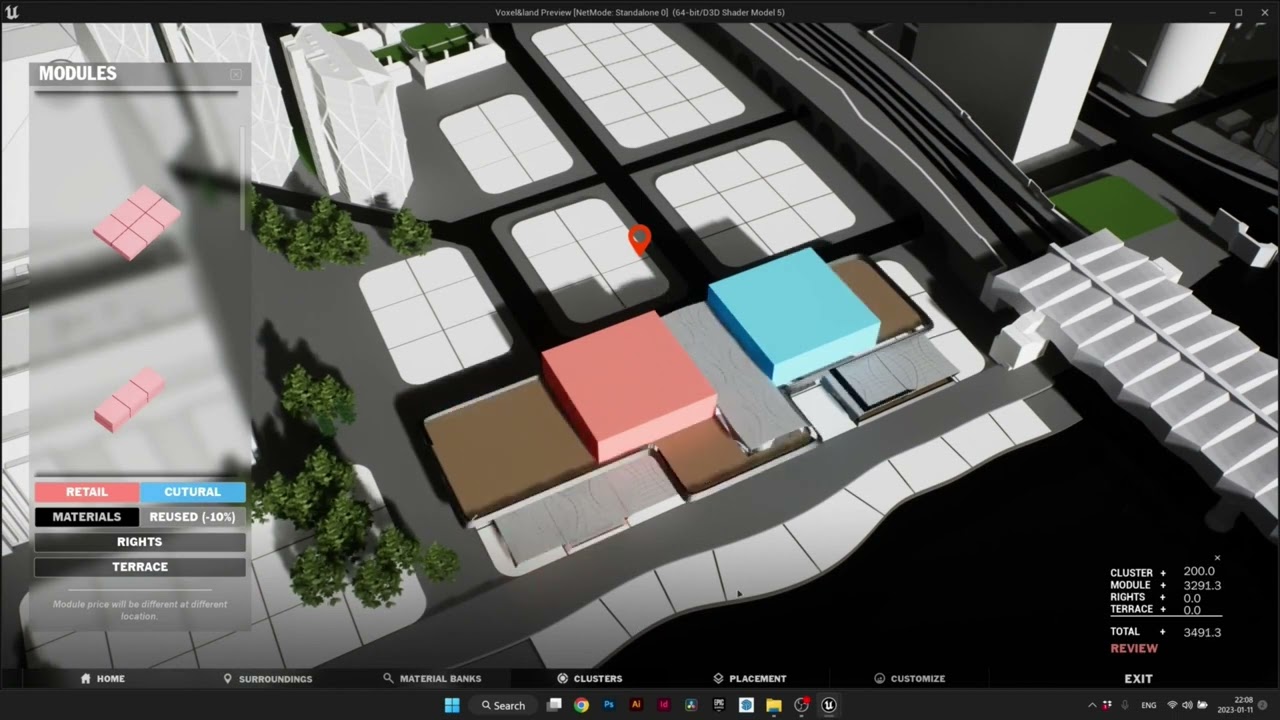1280x720 pixels.
Task: Click the ENG language indicator
Action: point(1149,705)
